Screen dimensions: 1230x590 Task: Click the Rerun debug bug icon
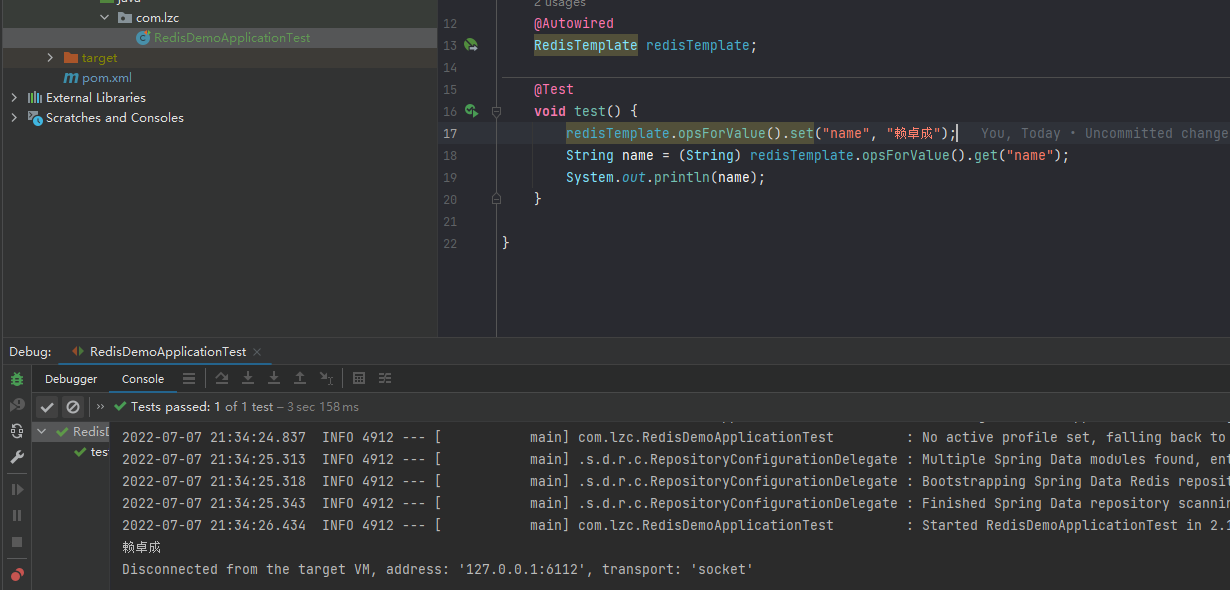tap(17, 379)
